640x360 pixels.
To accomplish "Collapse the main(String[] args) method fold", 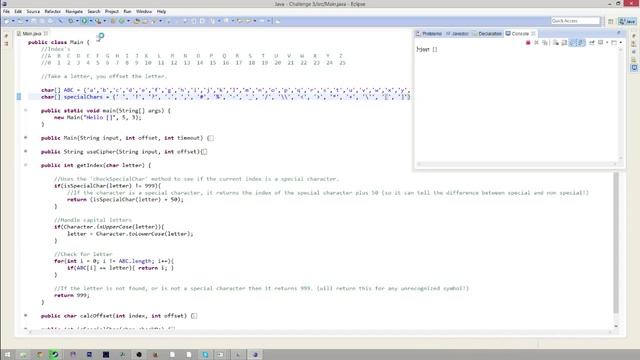I will [25, 111].
